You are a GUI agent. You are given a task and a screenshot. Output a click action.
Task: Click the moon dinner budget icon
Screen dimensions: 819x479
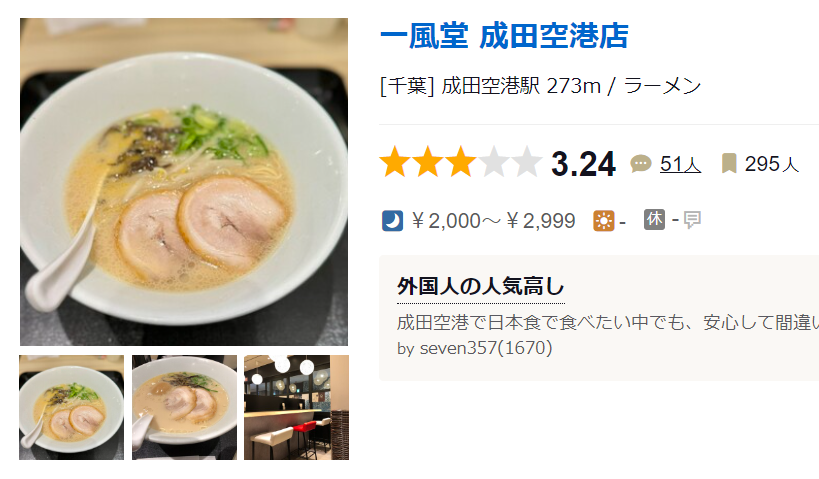(x=392, y=221)
